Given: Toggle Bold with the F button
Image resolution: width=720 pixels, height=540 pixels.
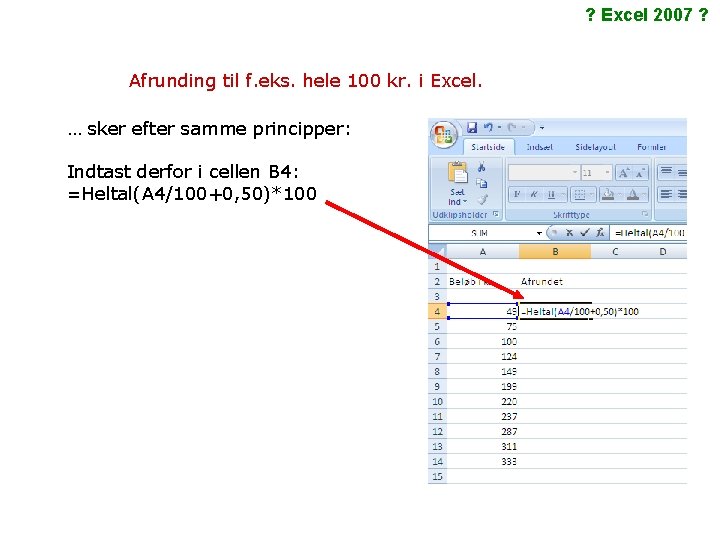Looking at the screenshot, I should (517, 195).
